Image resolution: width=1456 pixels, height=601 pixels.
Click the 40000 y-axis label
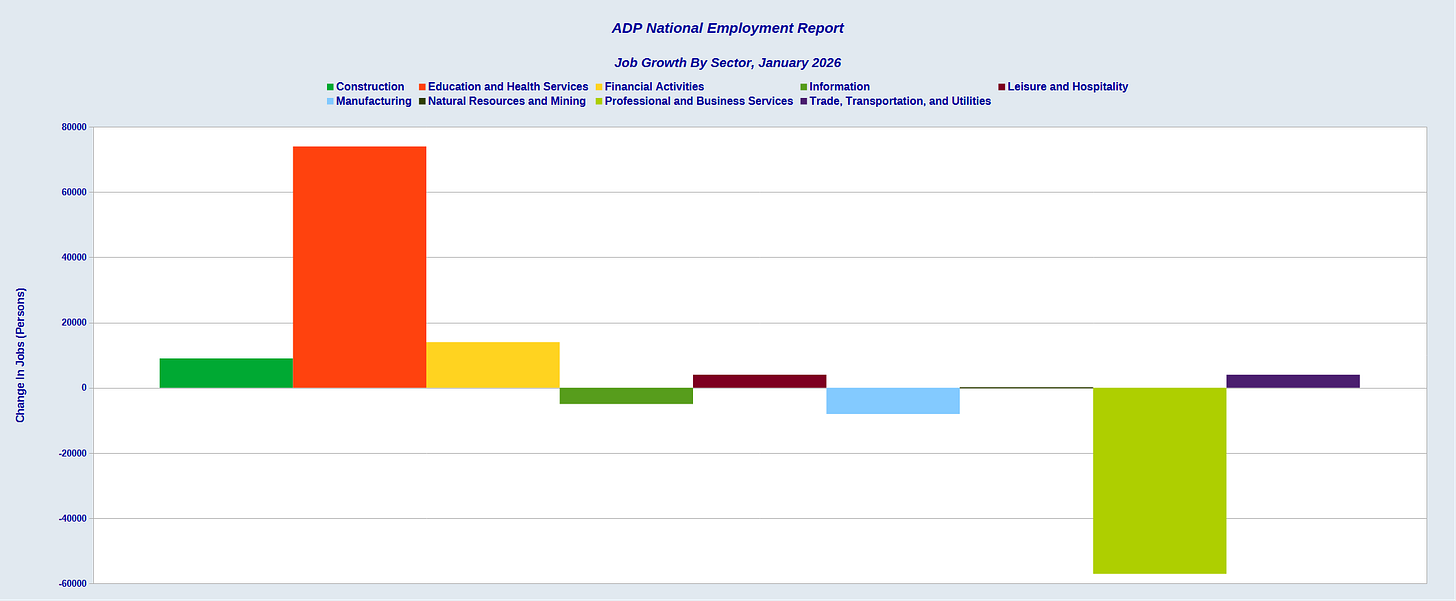click(74, 257)
